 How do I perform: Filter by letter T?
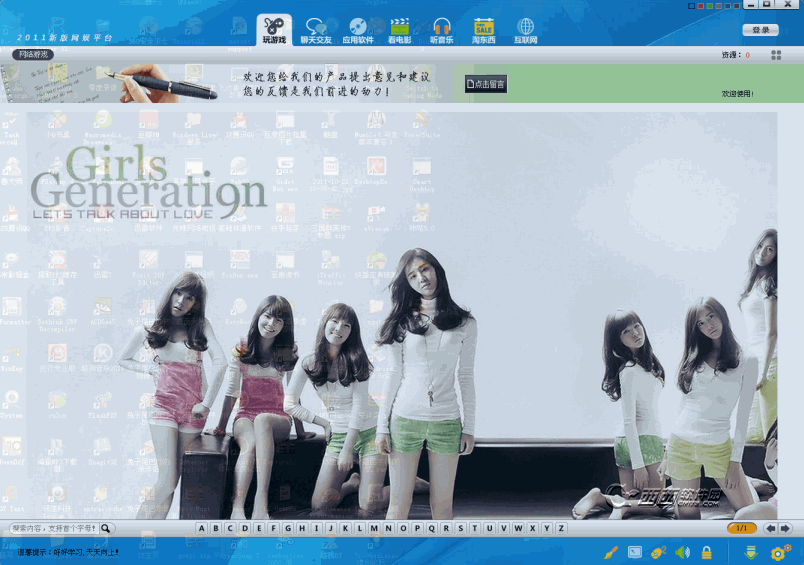coord(475,528)
